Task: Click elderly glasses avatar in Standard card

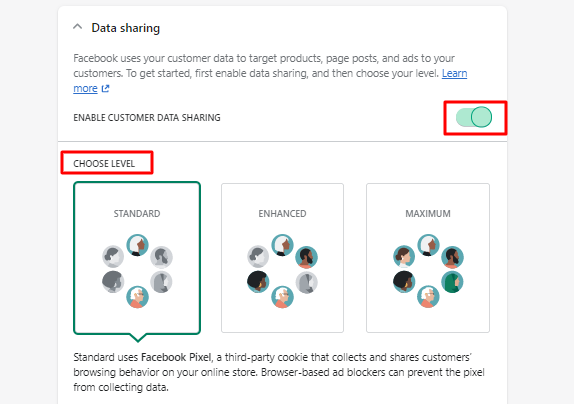Action: click(137, 297)
